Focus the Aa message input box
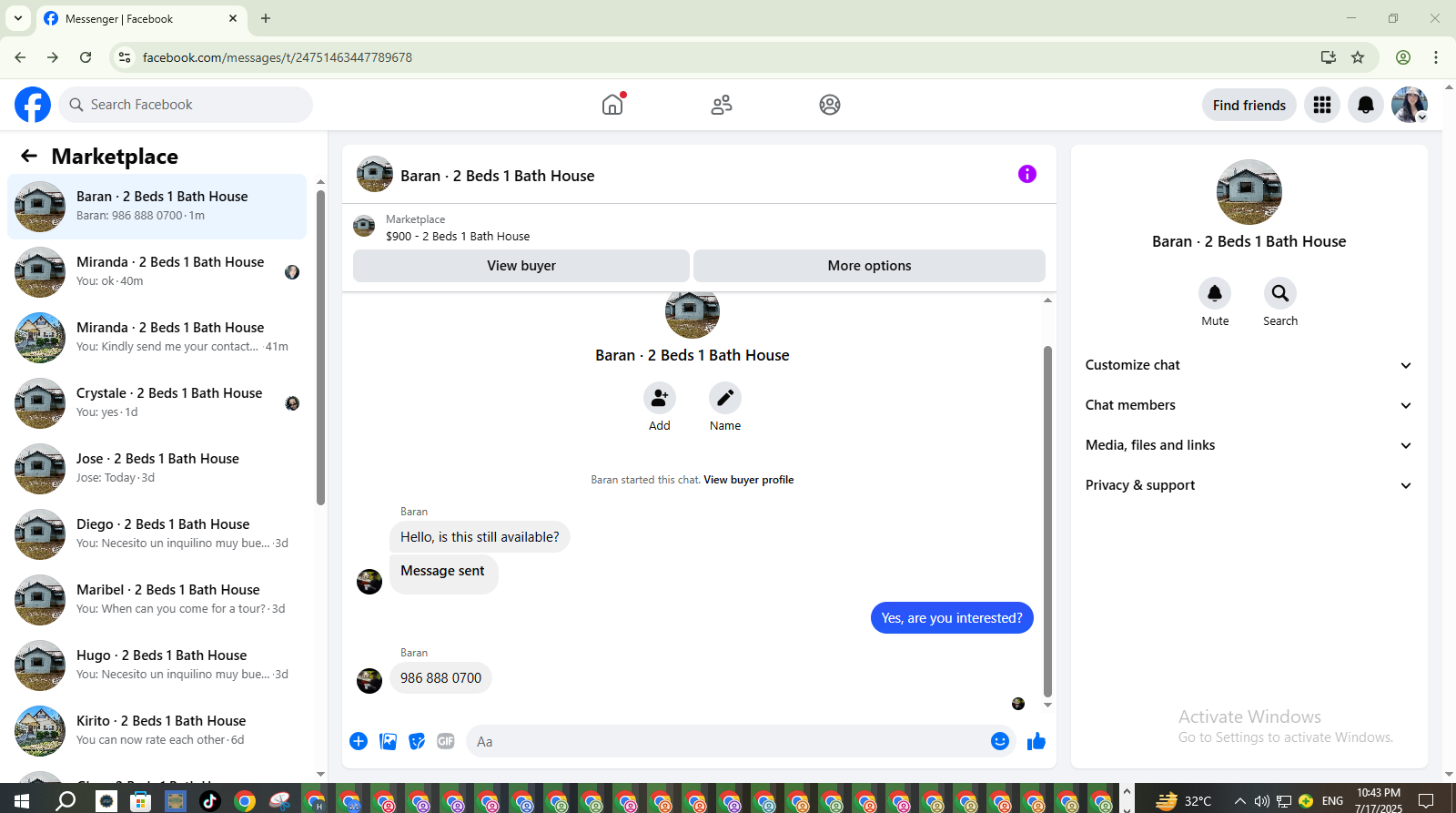The width and height of the screenshot is (1456, 813). [x=728, y=741]
